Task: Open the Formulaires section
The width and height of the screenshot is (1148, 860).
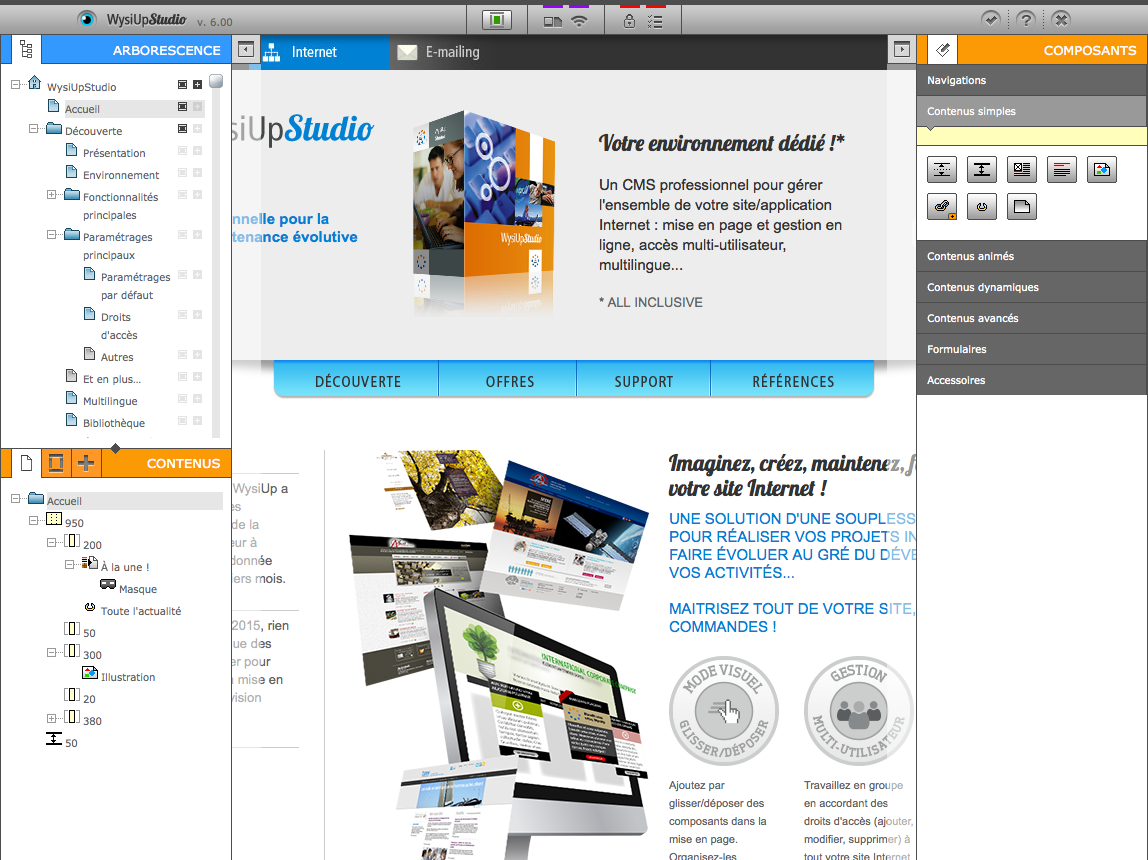Action: 1032,349
